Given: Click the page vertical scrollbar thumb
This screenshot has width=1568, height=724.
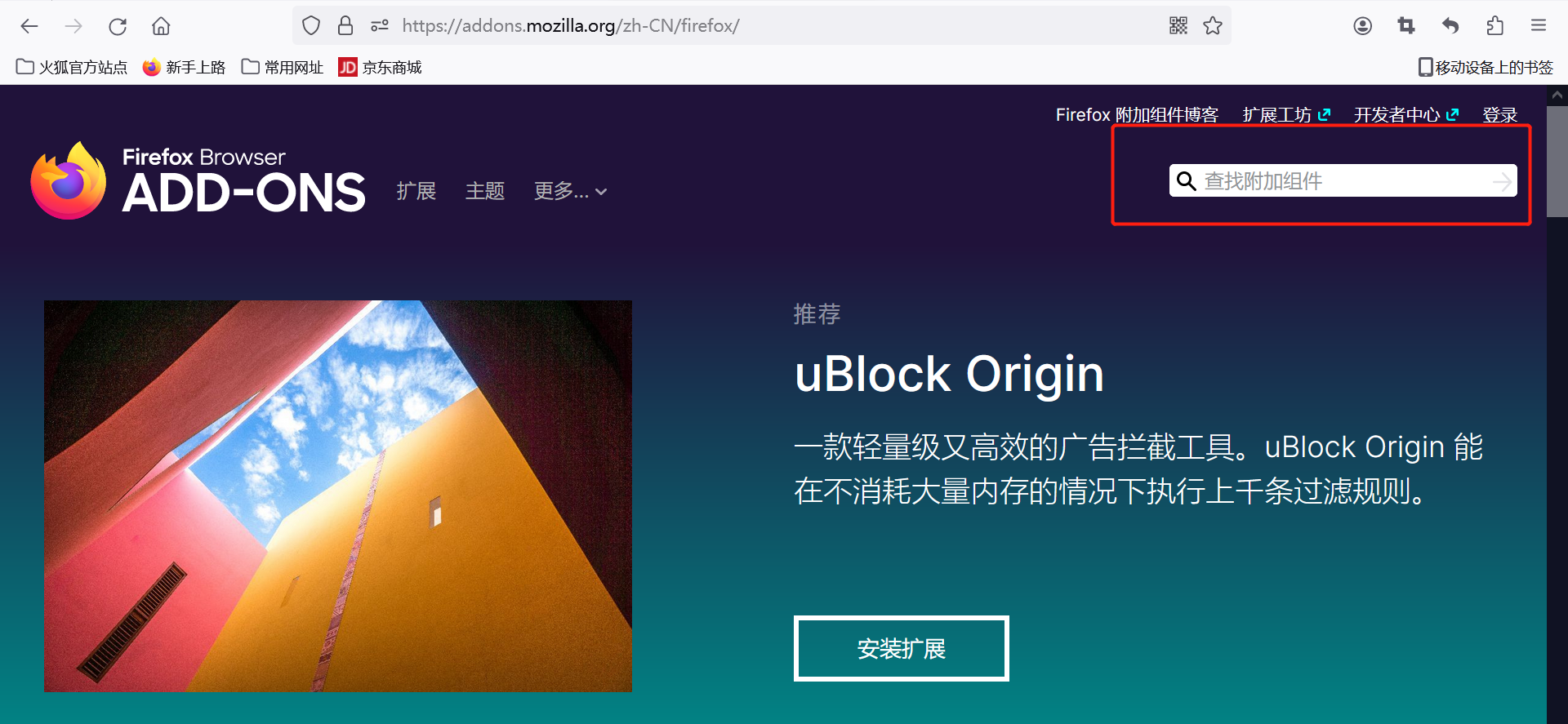Looking at the screenshot, I should (x=1557, y=161).
